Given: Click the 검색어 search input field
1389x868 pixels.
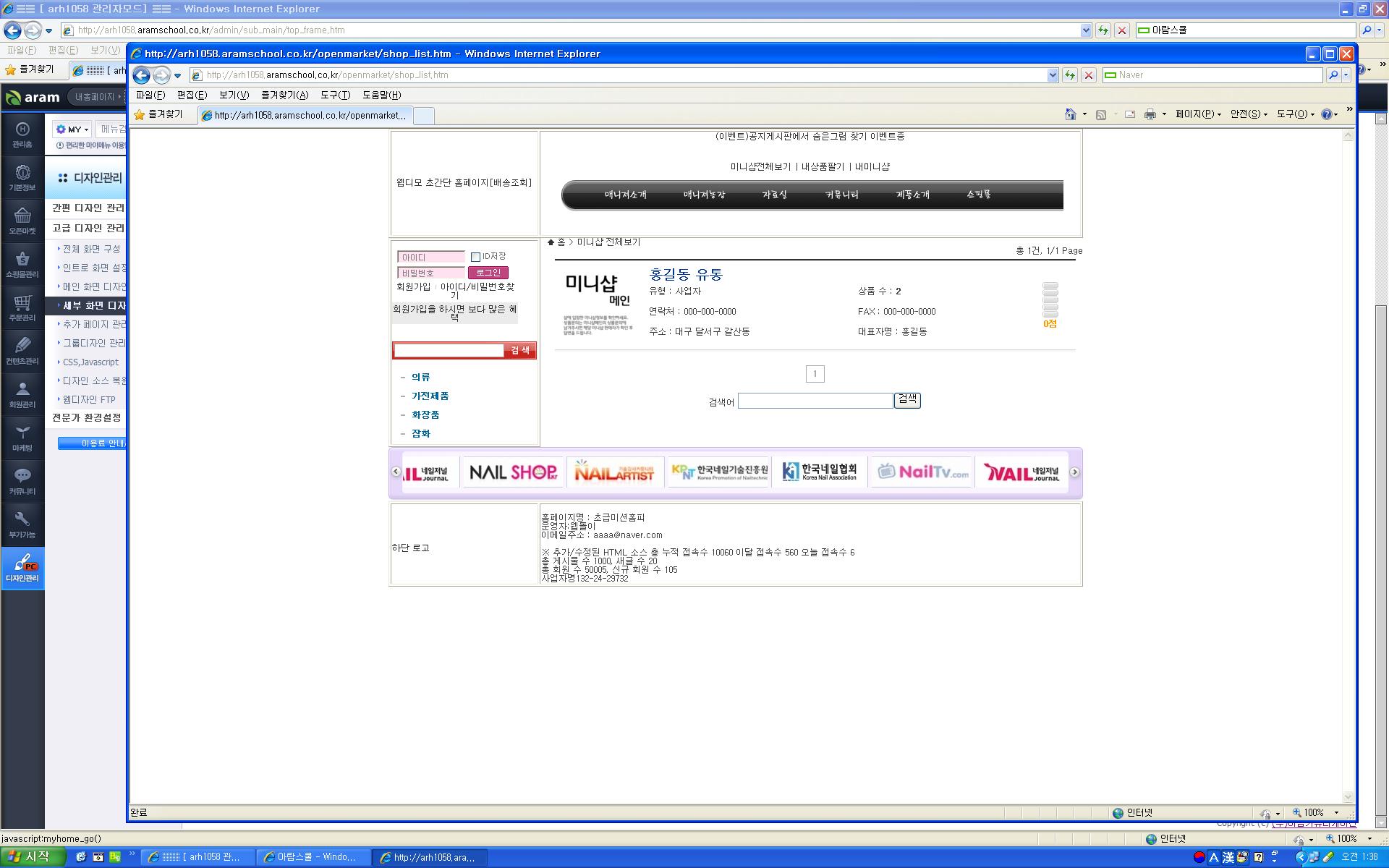Looking at the screenshot, I should point(815,401).
